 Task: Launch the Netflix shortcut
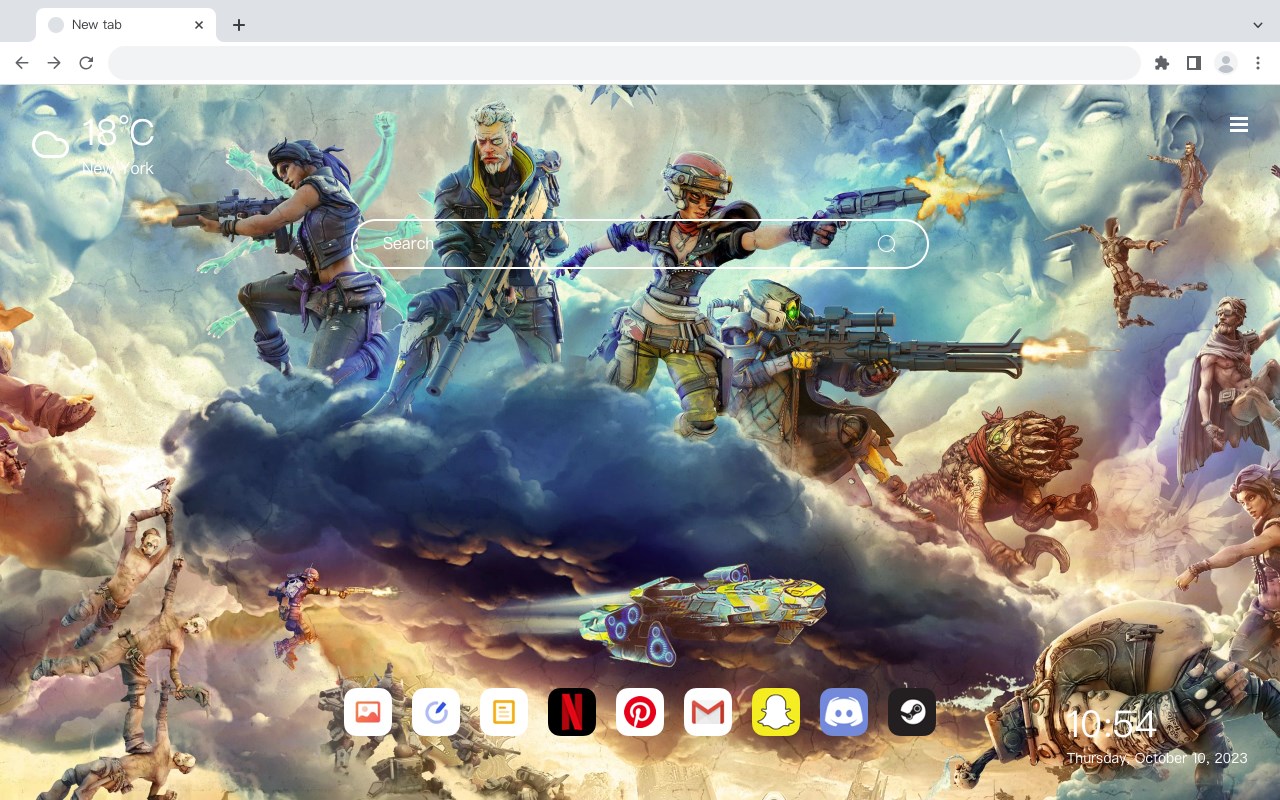572,712
